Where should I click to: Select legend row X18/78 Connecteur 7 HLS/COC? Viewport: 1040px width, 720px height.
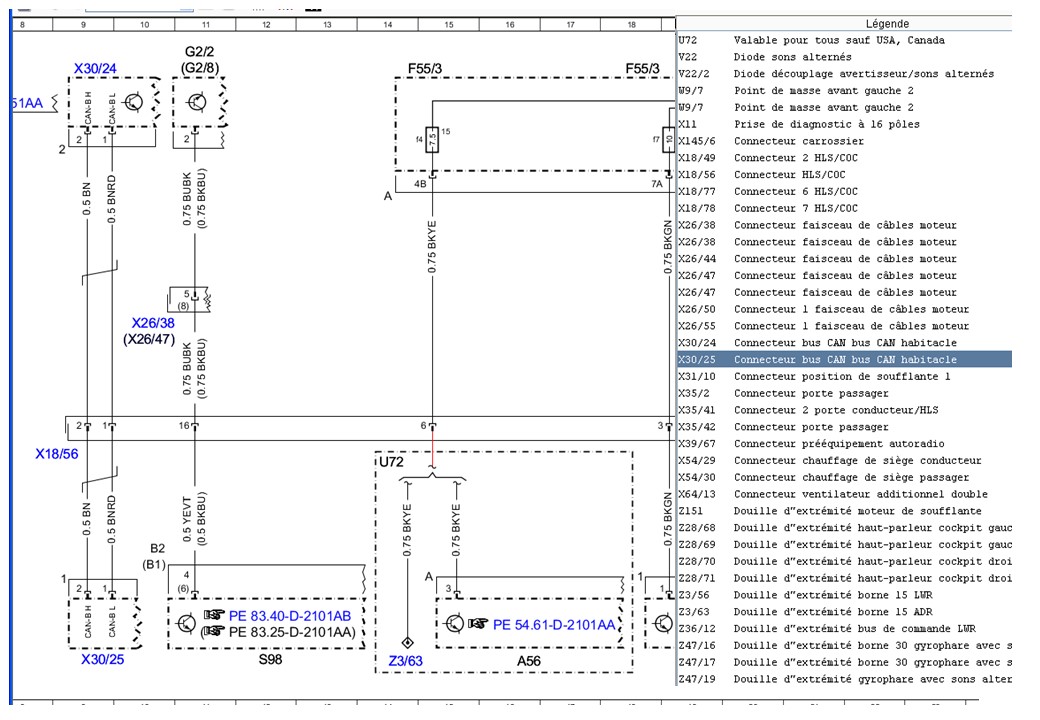(844, 208)
